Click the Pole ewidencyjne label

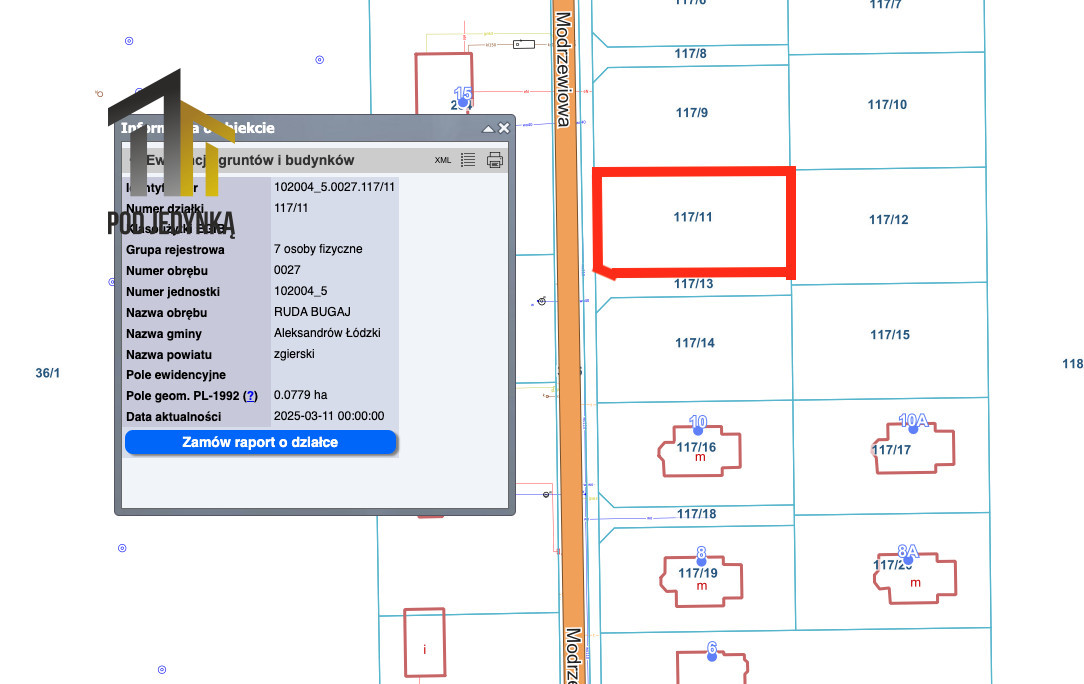[176, 375]
